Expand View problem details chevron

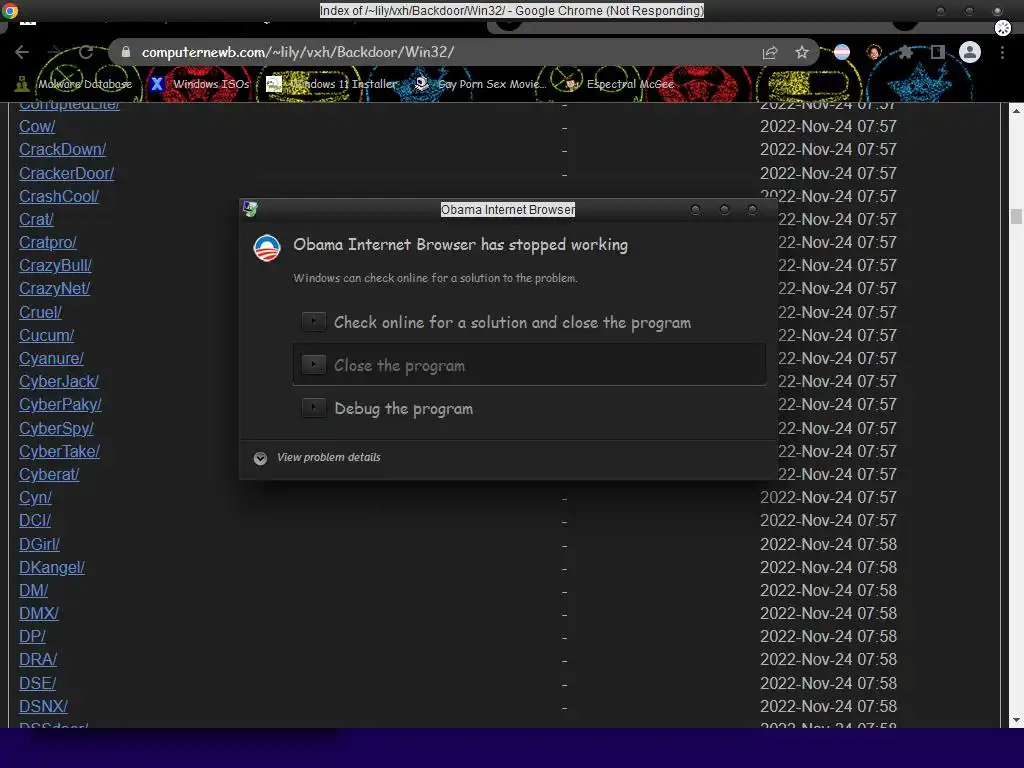[x=260, y=458]
